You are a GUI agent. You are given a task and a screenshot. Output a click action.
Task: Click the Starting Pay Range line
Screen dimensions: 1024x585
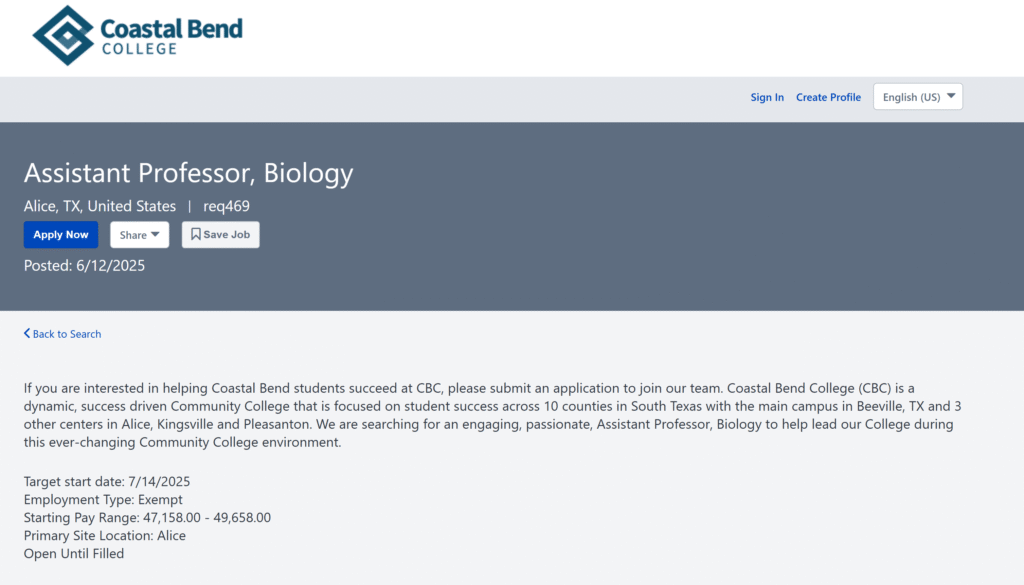point(147,518)
